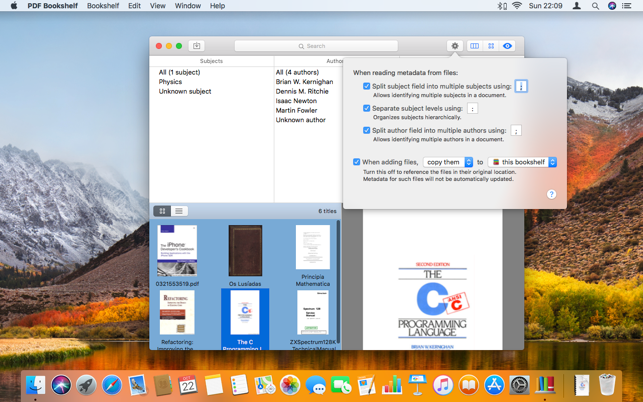643x402 pixels.
Task: Select the Principia Mathematica thumbnail
Action: [x=313, y=247]
